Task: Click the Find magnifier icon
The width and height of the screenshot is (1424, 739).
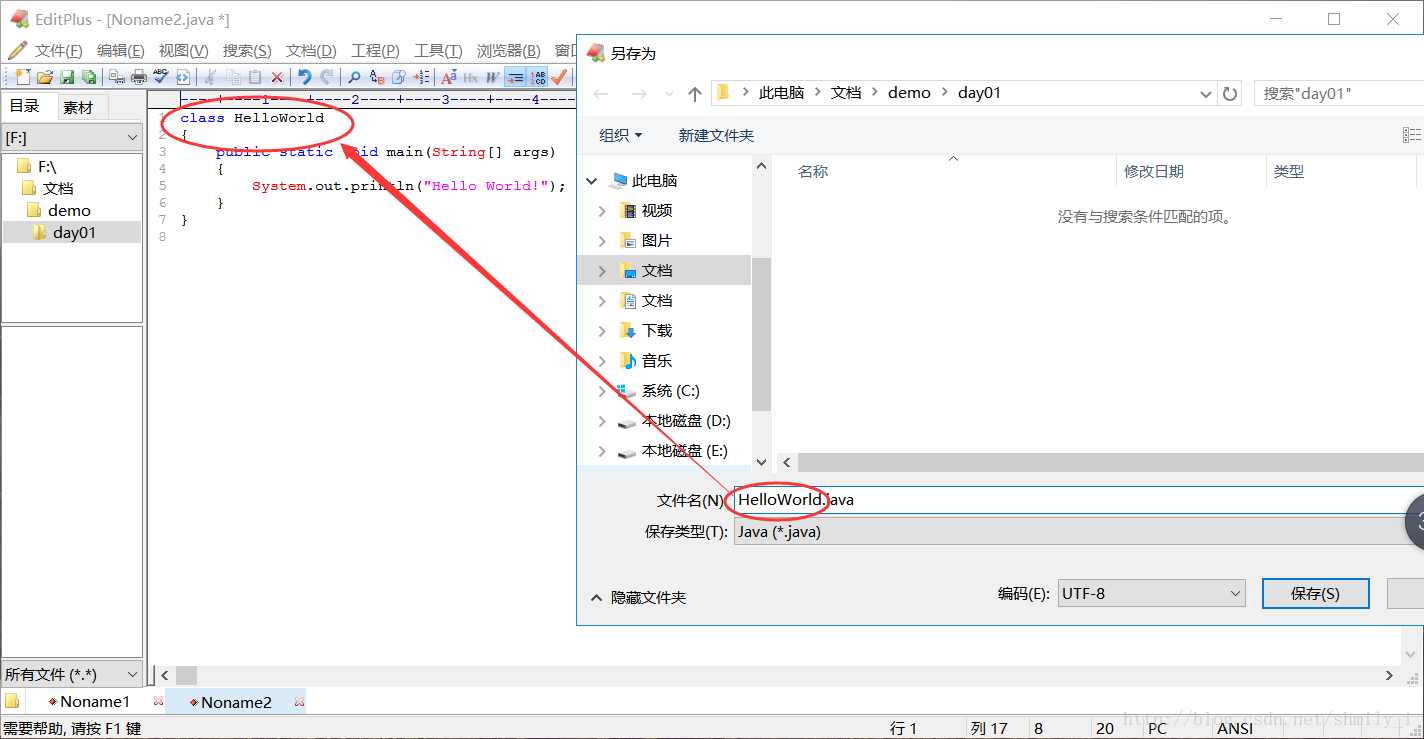Action: pos(354,77)
